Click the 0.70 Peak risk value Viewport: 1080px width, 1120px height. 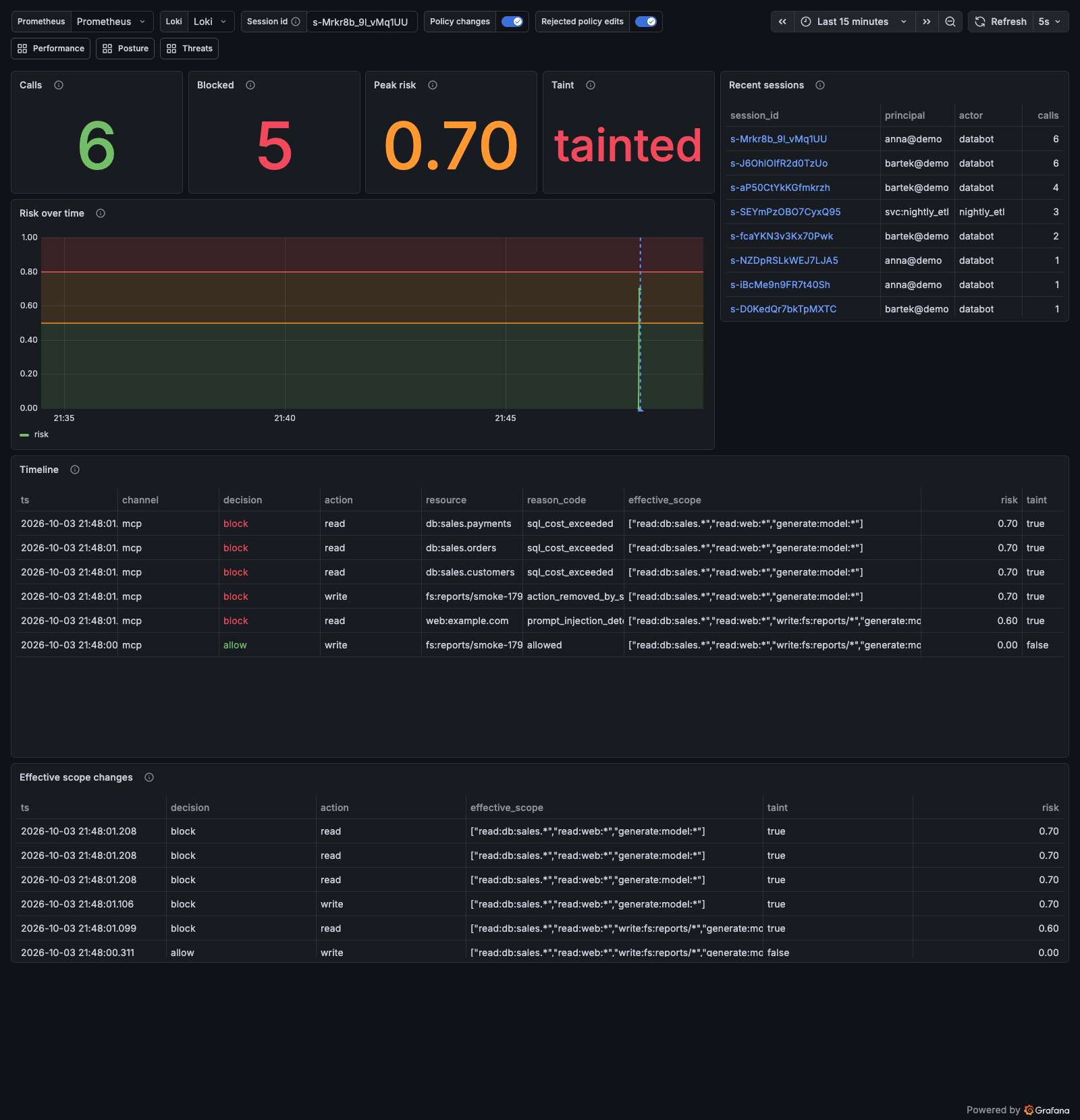(451, 146)
